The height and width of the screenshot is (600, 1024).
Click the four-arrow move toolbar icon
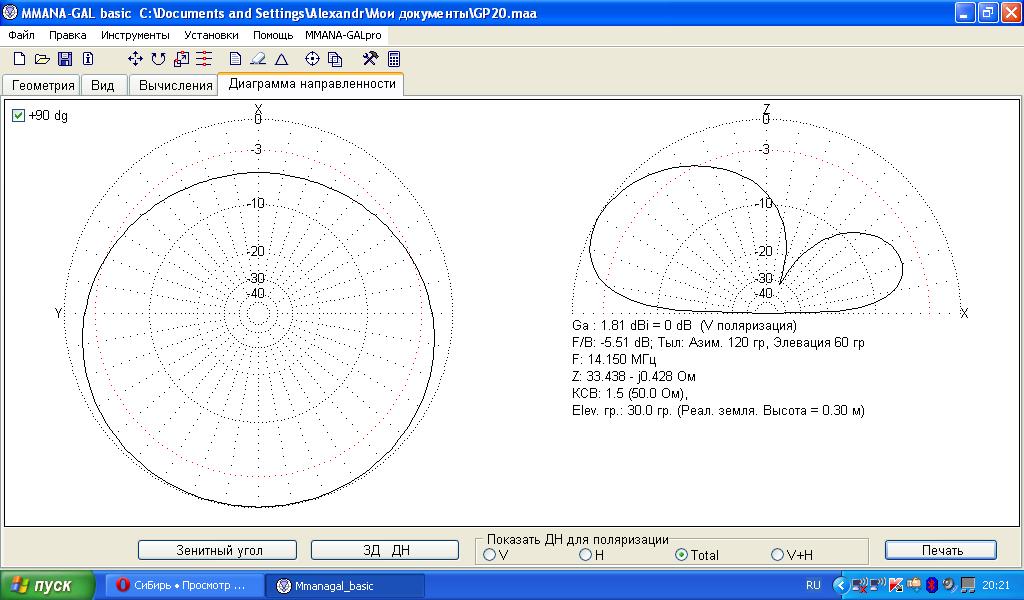click(135, 59)
